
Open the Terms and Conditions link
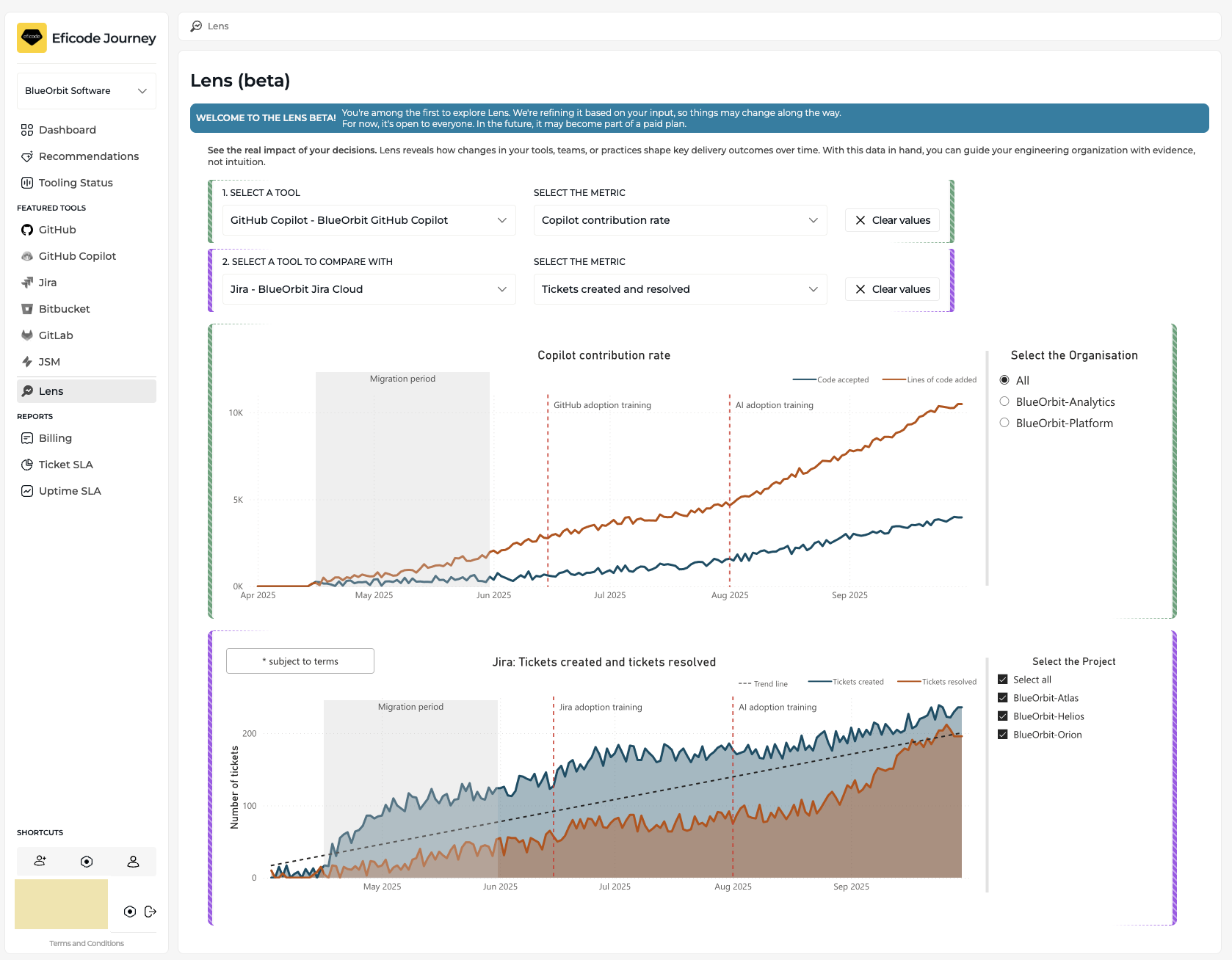coord(87,943)
